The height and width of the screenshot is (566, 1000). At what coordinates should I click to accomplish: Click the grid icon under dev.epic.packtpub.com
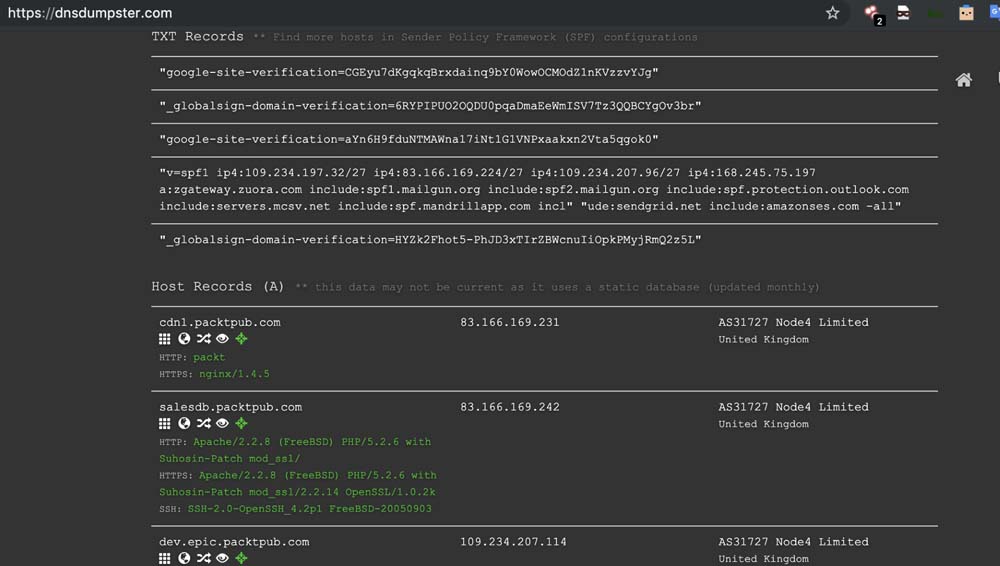click(x=165, y=558)
